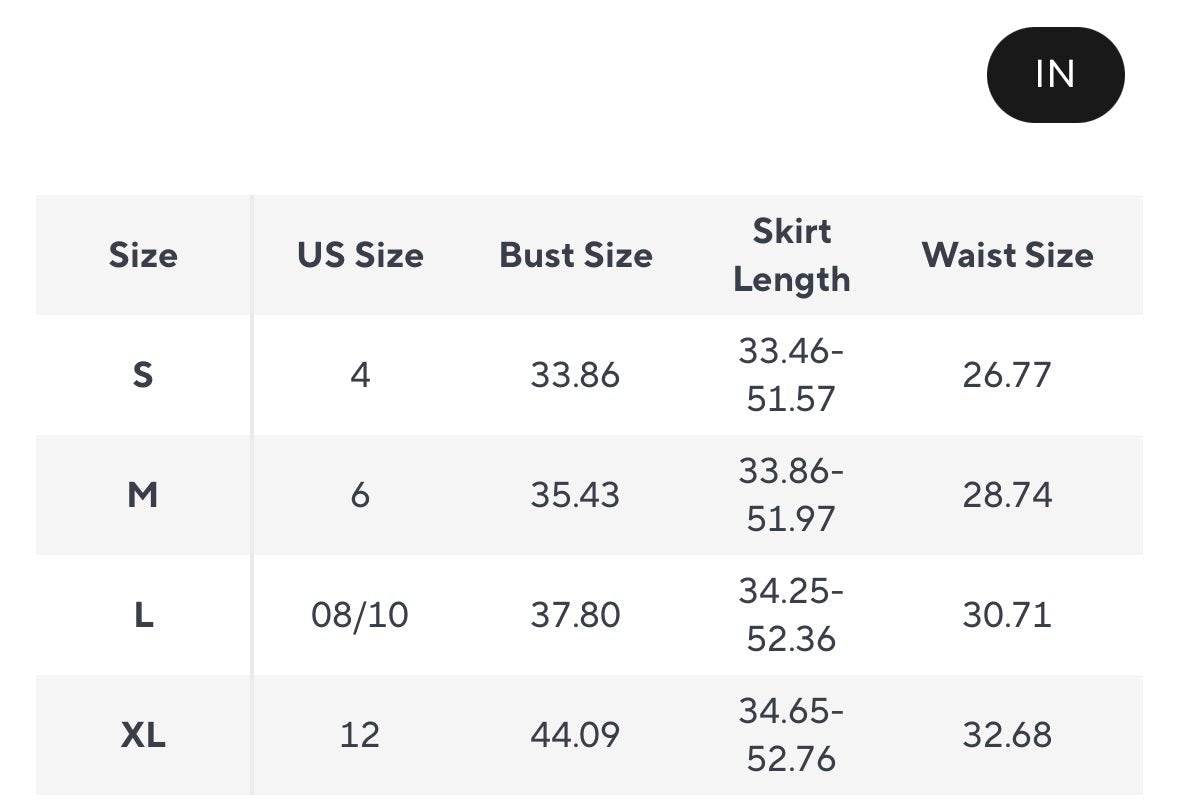Screen dimensions: 1179x812
Task: Toggle the IN unit button
Action: (1055, 75)
